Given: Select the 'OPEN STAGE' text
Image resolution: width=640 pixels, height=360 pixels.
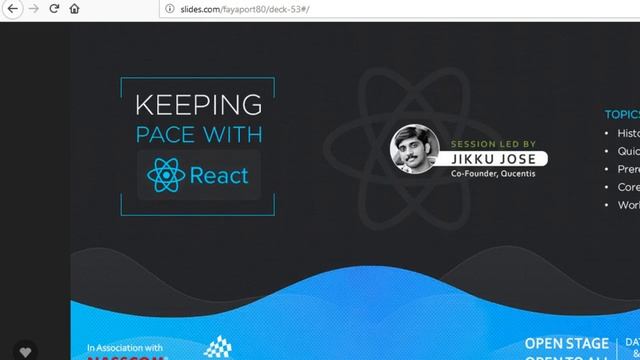Looking at the screenshot, I should pos(567,344).
